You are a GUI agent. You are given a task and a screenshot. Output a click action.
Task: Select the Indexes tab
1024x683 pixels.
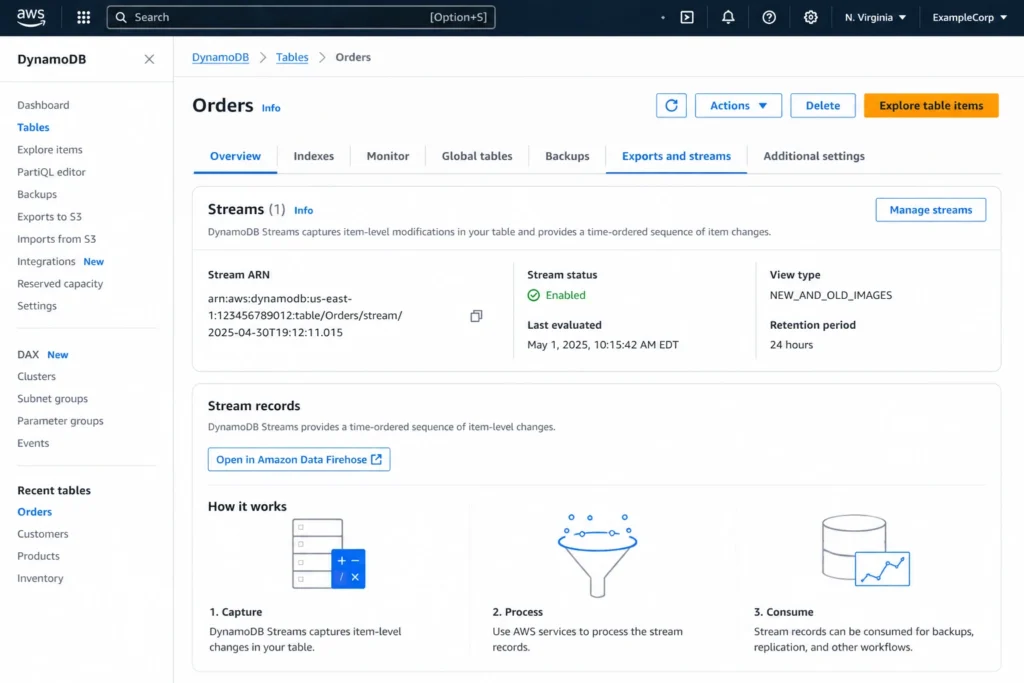point(313,156)
